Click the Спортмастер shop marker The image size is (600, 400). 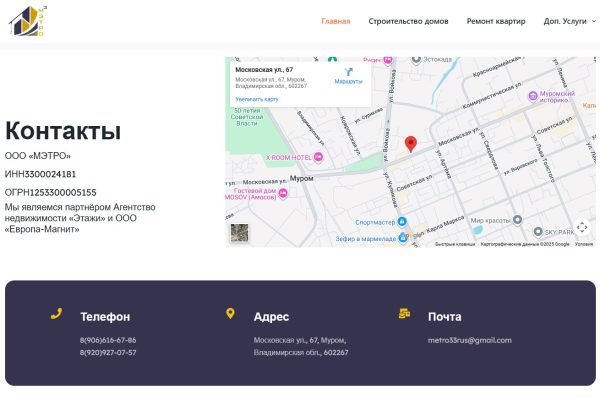[x=402, y=222]
